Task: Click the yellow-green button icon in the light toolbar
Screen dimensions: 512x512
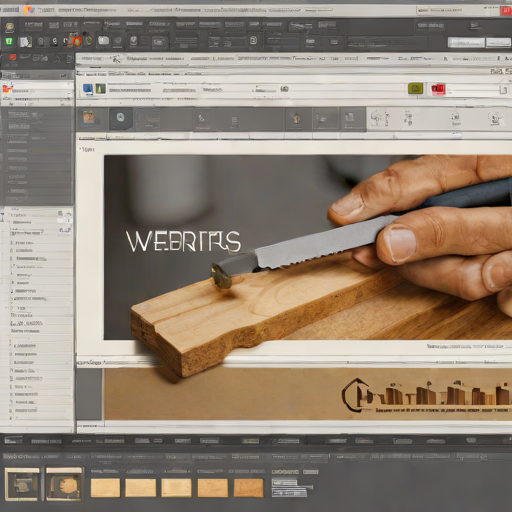Action: (x=415, y=89)
